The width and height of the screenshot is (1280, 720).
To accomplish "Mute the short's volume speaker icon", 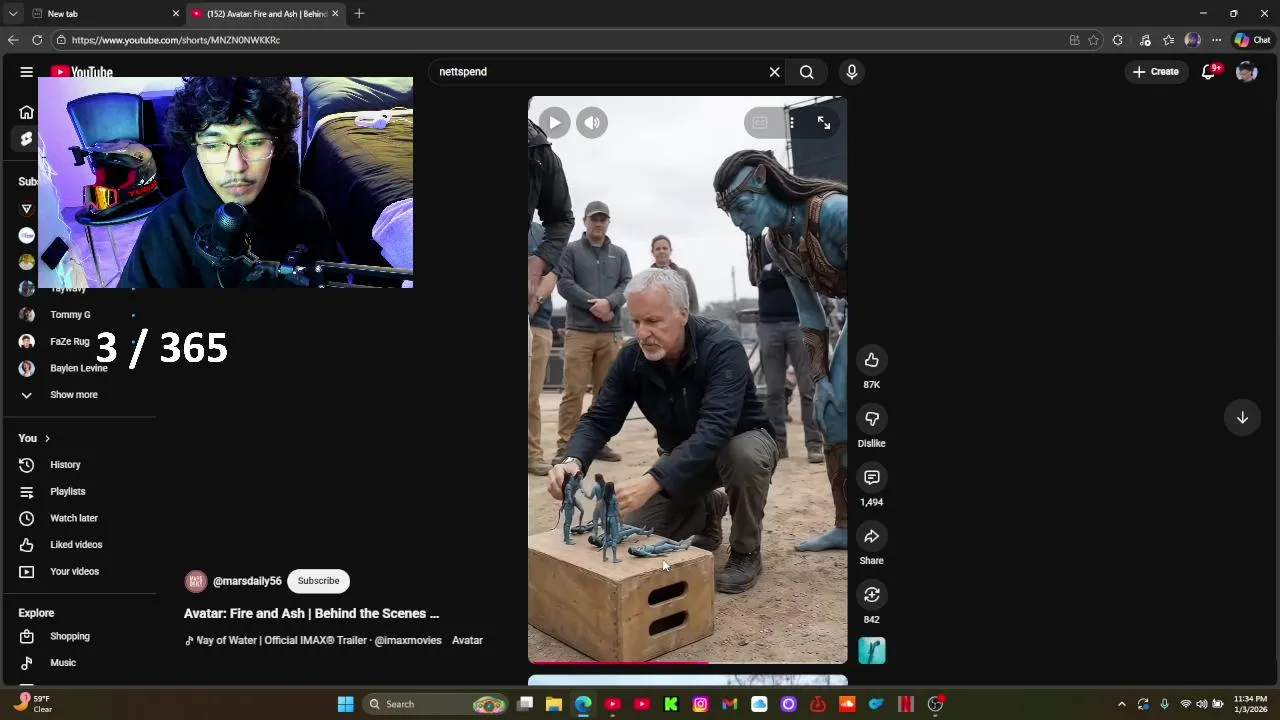I will 592,123.
